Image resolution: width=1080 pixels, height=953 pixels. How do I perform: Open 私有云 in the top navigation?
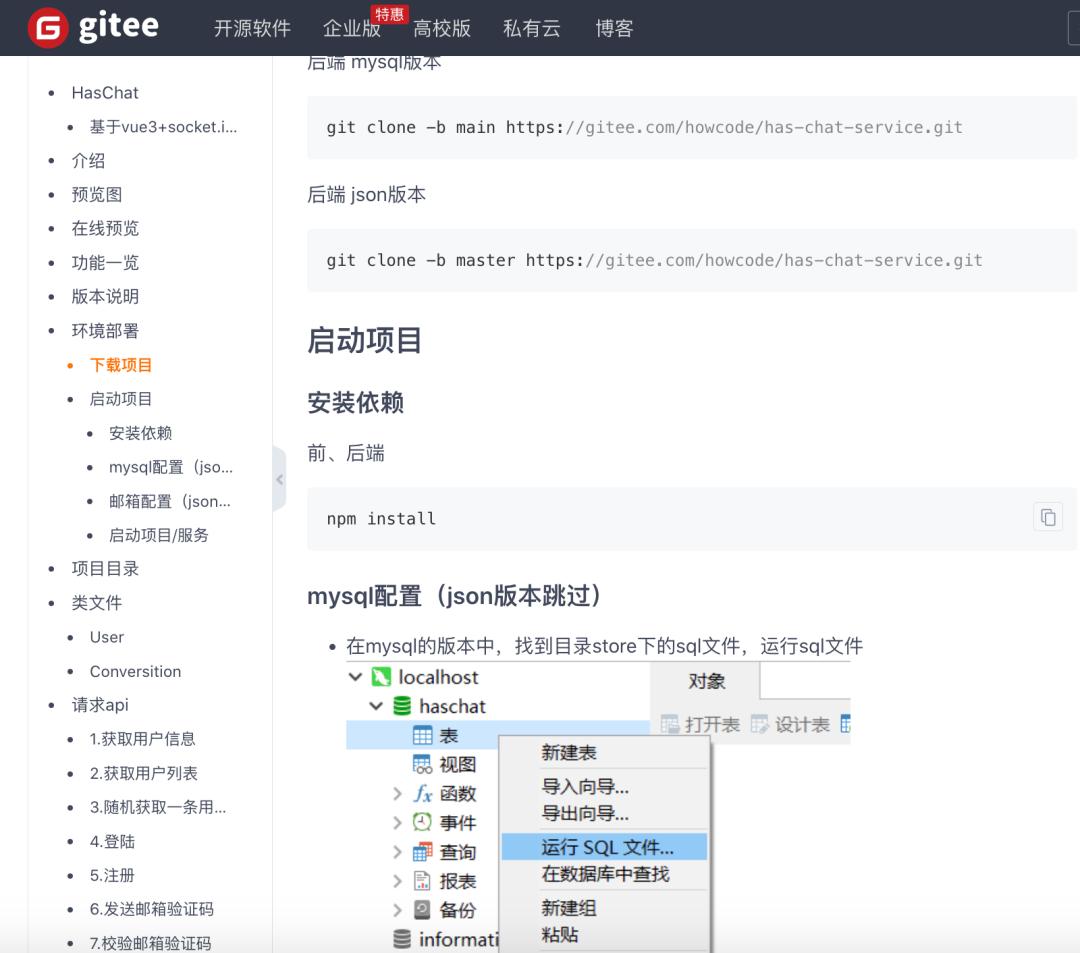532,28
